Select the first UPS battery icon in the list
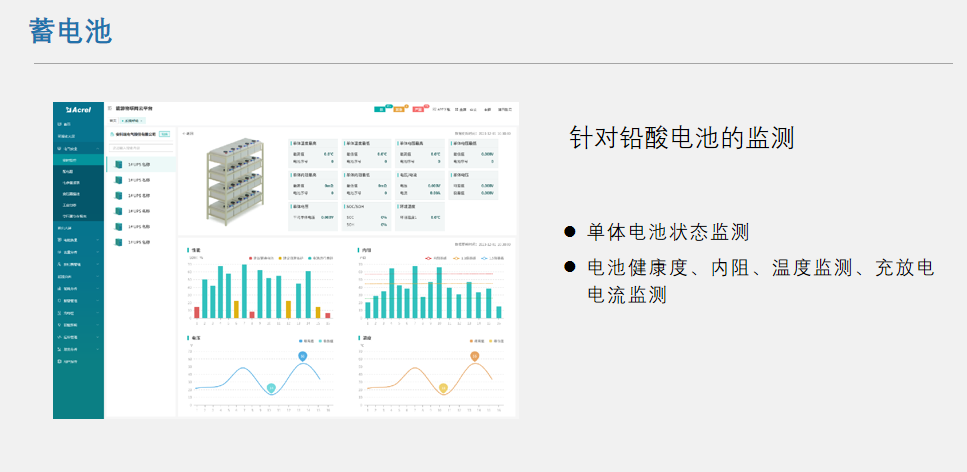Image resolution: width=967 pixels, height=472 pixels. click(118, 164)
